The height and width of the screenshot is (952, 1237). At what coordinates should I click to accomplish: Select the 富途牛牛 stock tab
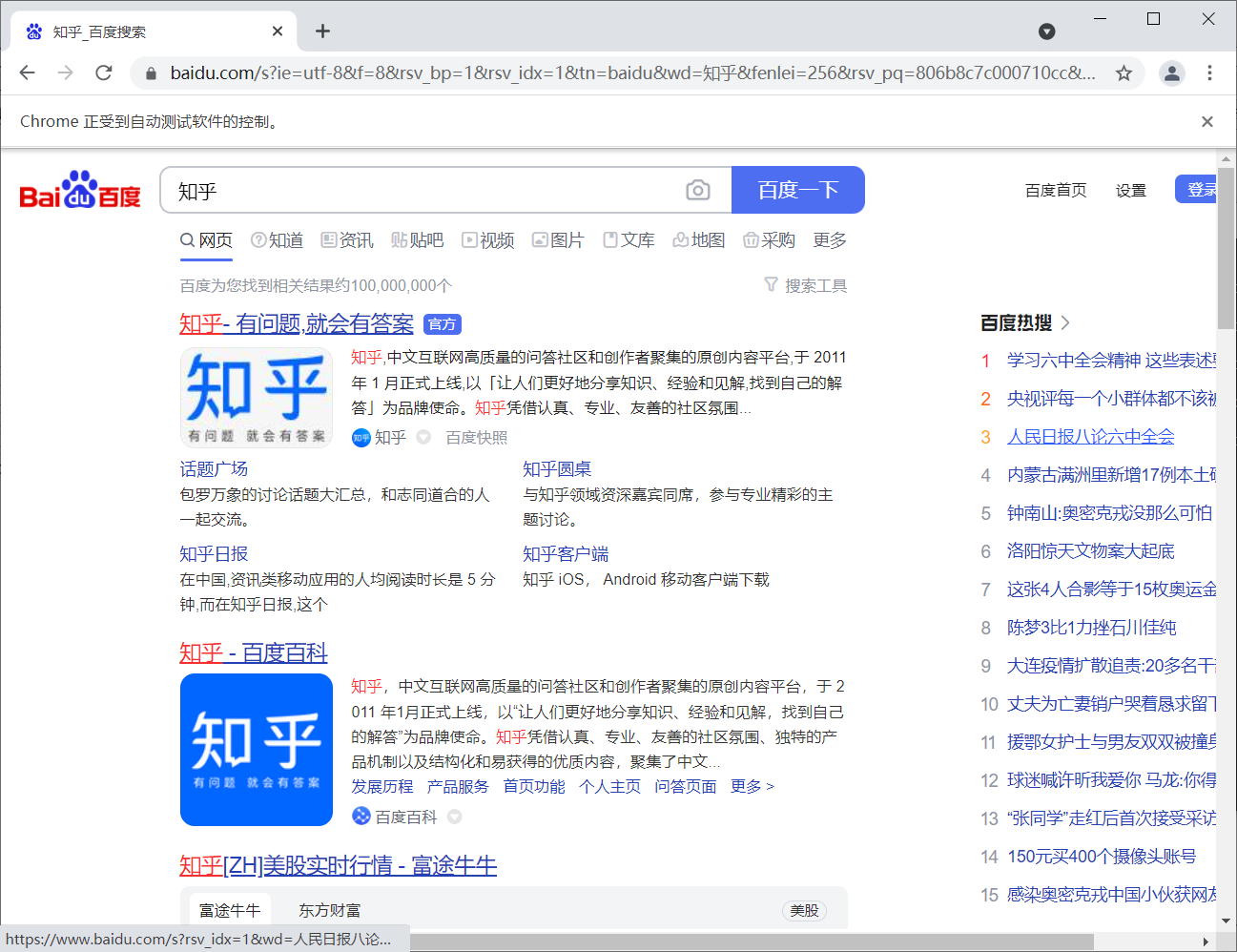[x=230, y=910]
